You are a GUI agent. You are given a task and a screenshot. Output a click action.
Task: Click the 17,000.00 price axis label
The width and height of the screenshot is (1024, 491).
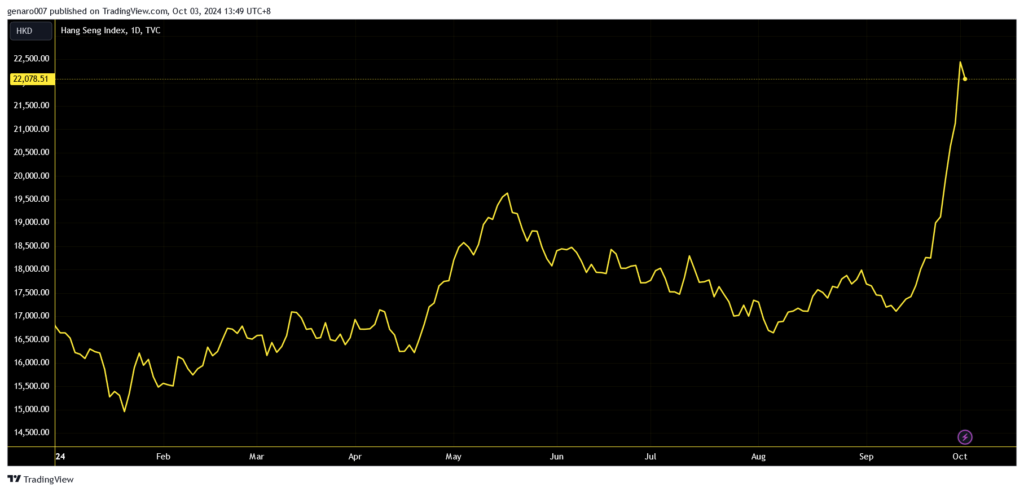(x=30, y=316)
